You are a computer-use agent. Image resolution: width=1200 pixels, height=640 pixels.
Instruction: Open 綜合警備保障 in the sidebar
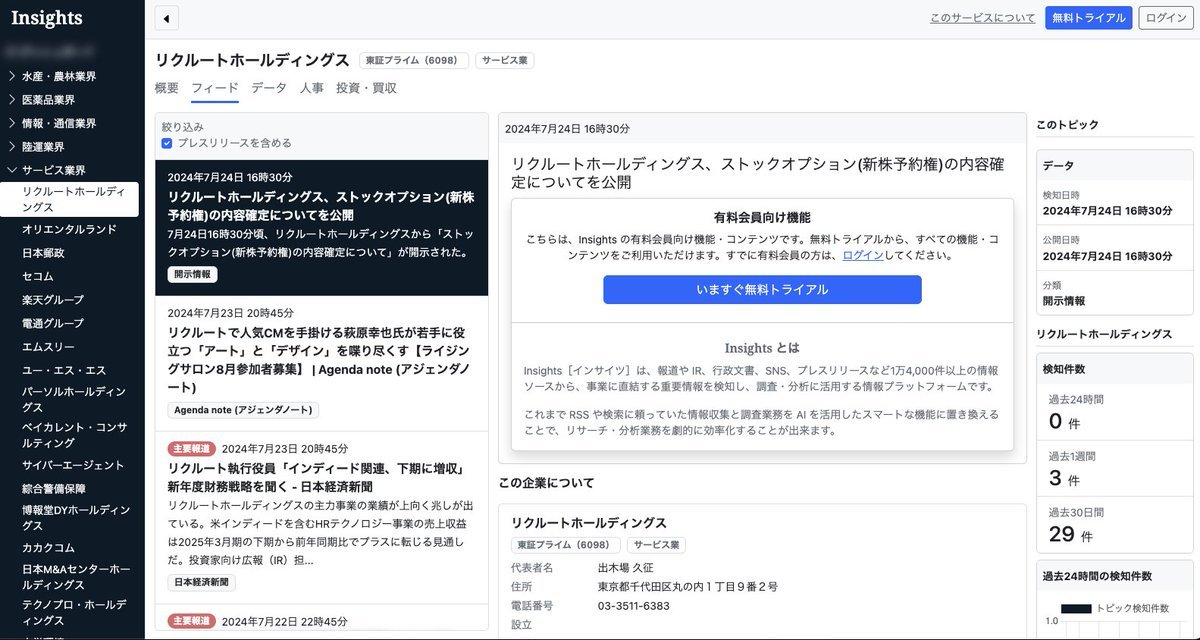pos(54,489)
